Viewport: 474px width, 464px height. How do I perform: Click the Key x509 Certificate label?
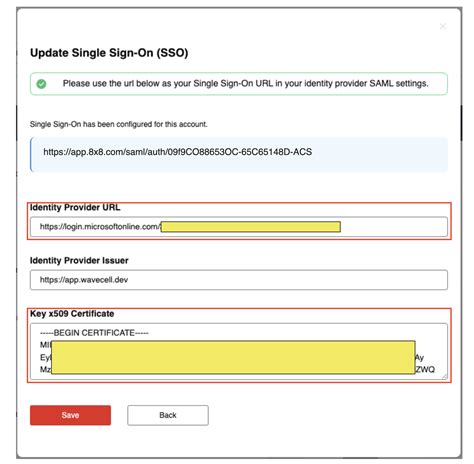[x=72, y=314]
